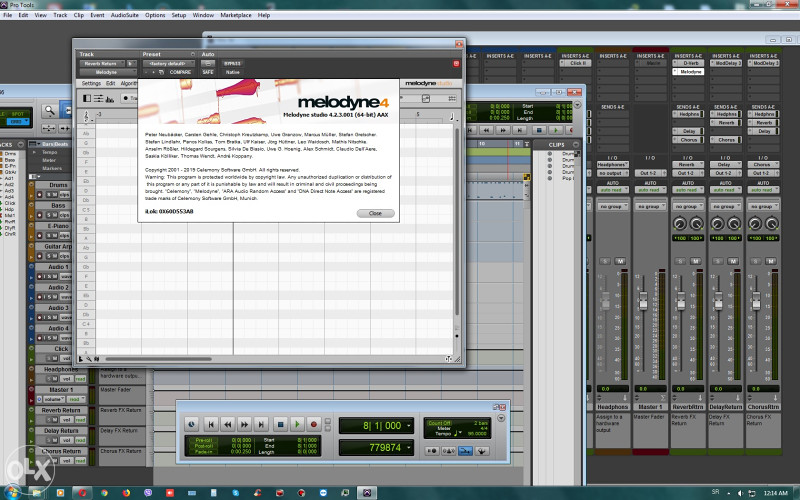Toggle MIDI Merge button in Transport
The height and width of the screenshot is (500, 800).
482,451
